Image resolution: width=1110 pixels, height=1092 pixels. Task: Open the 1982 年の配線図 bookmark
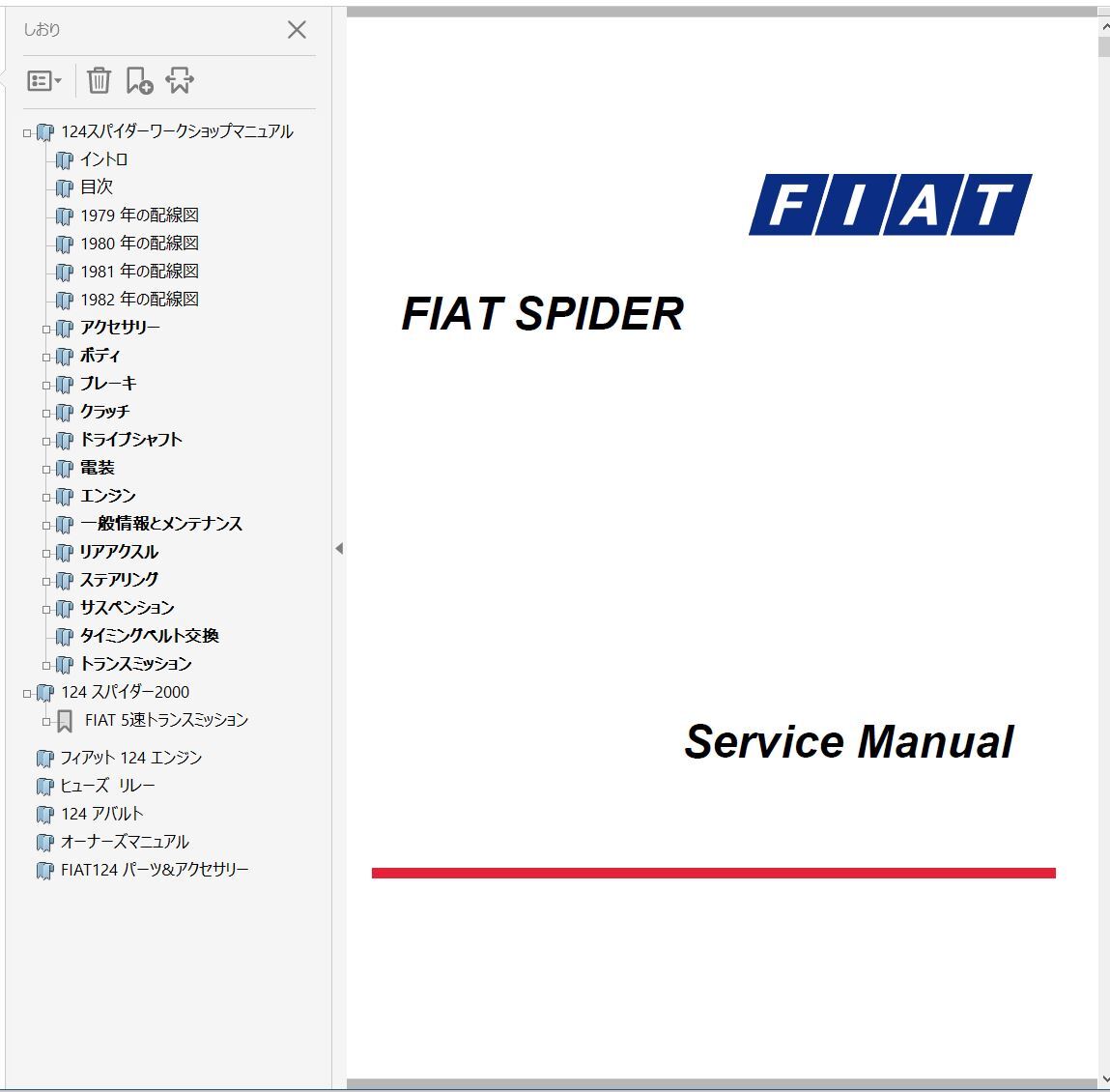coord(139,300)
